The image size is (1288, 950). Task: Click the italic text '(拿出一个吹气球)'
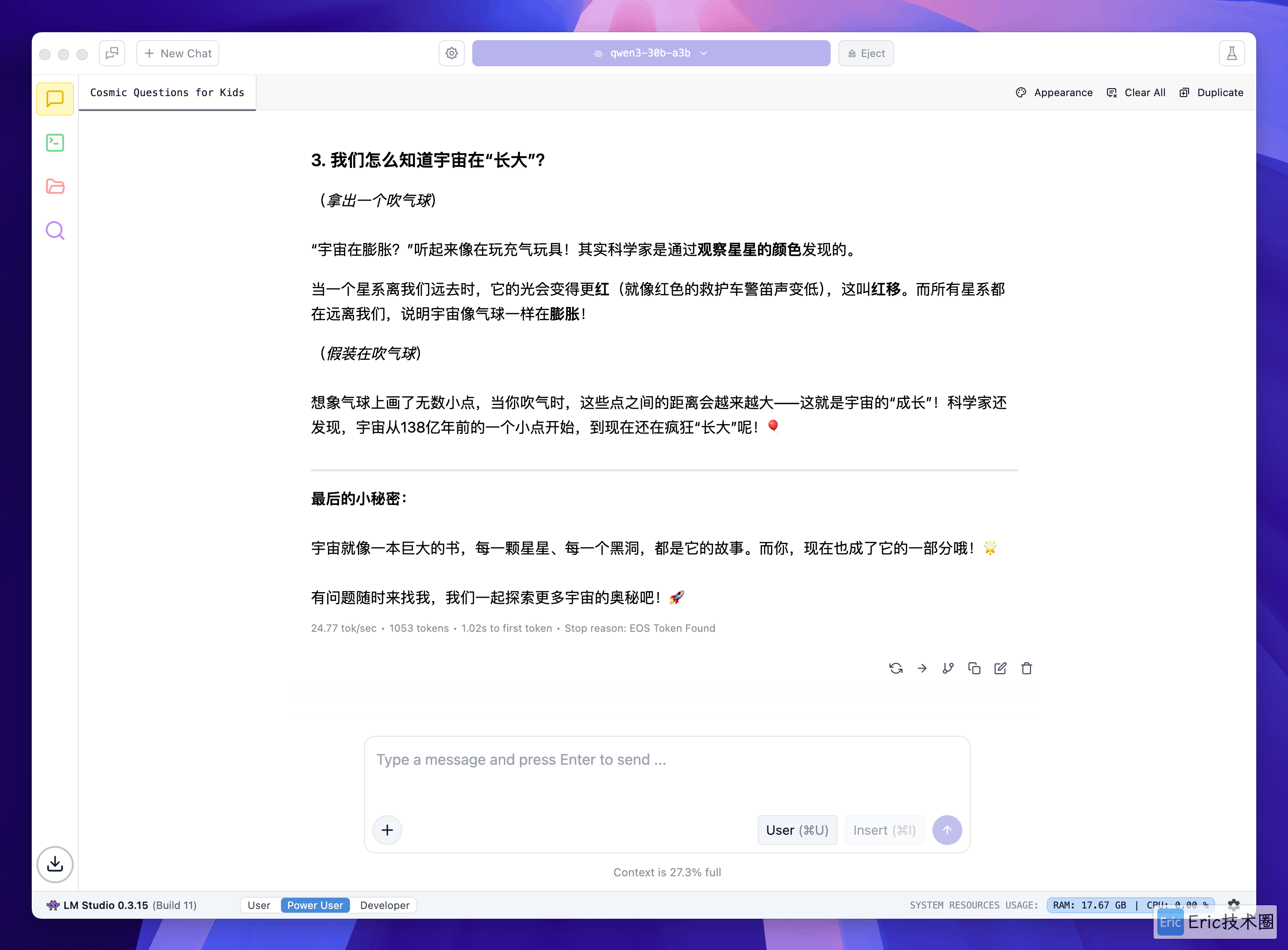[378, 200]
